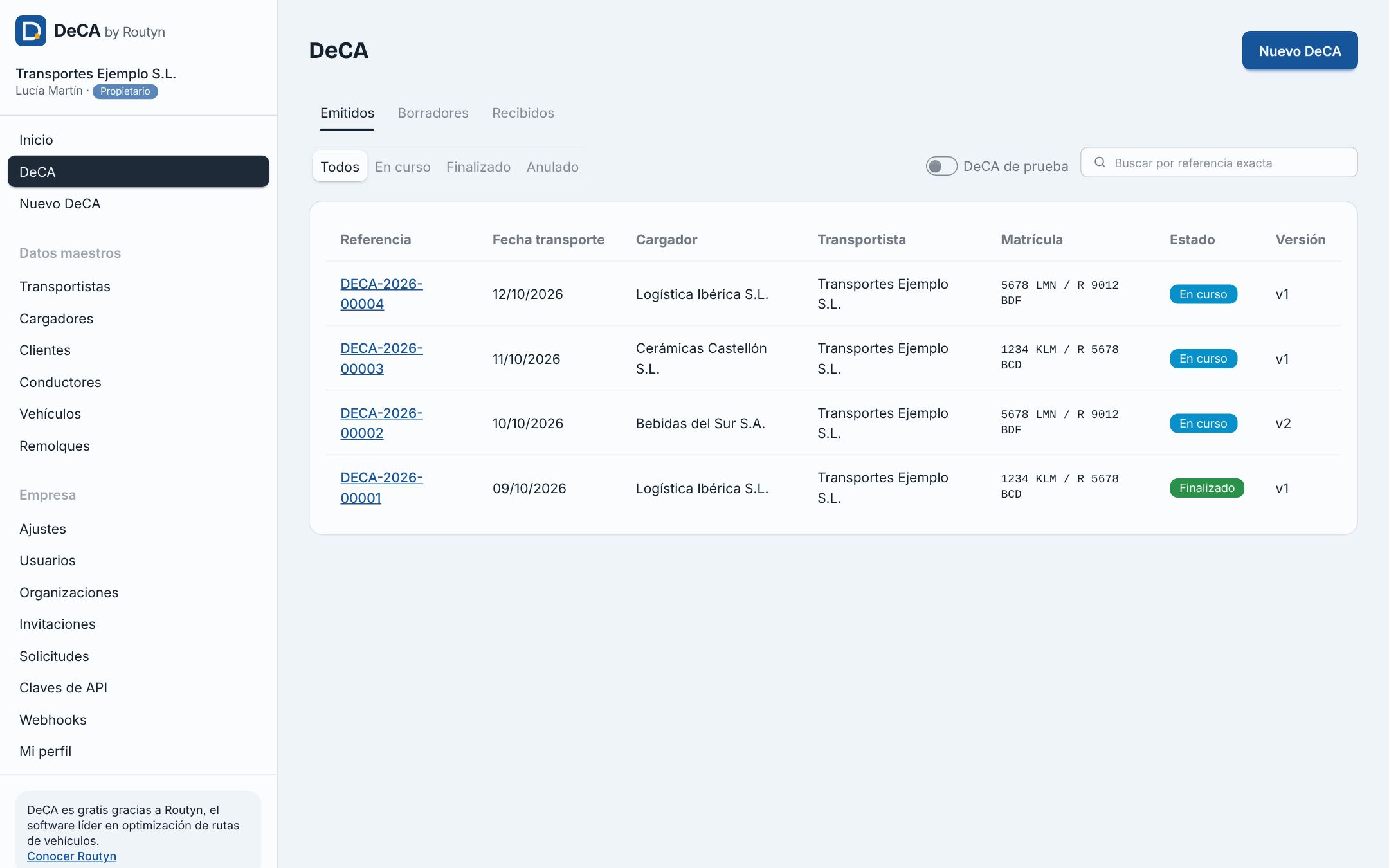The width and height of the screenshot is (1389, 868).
Task: Open the Remolques section
Action: (x=138, y=446)
